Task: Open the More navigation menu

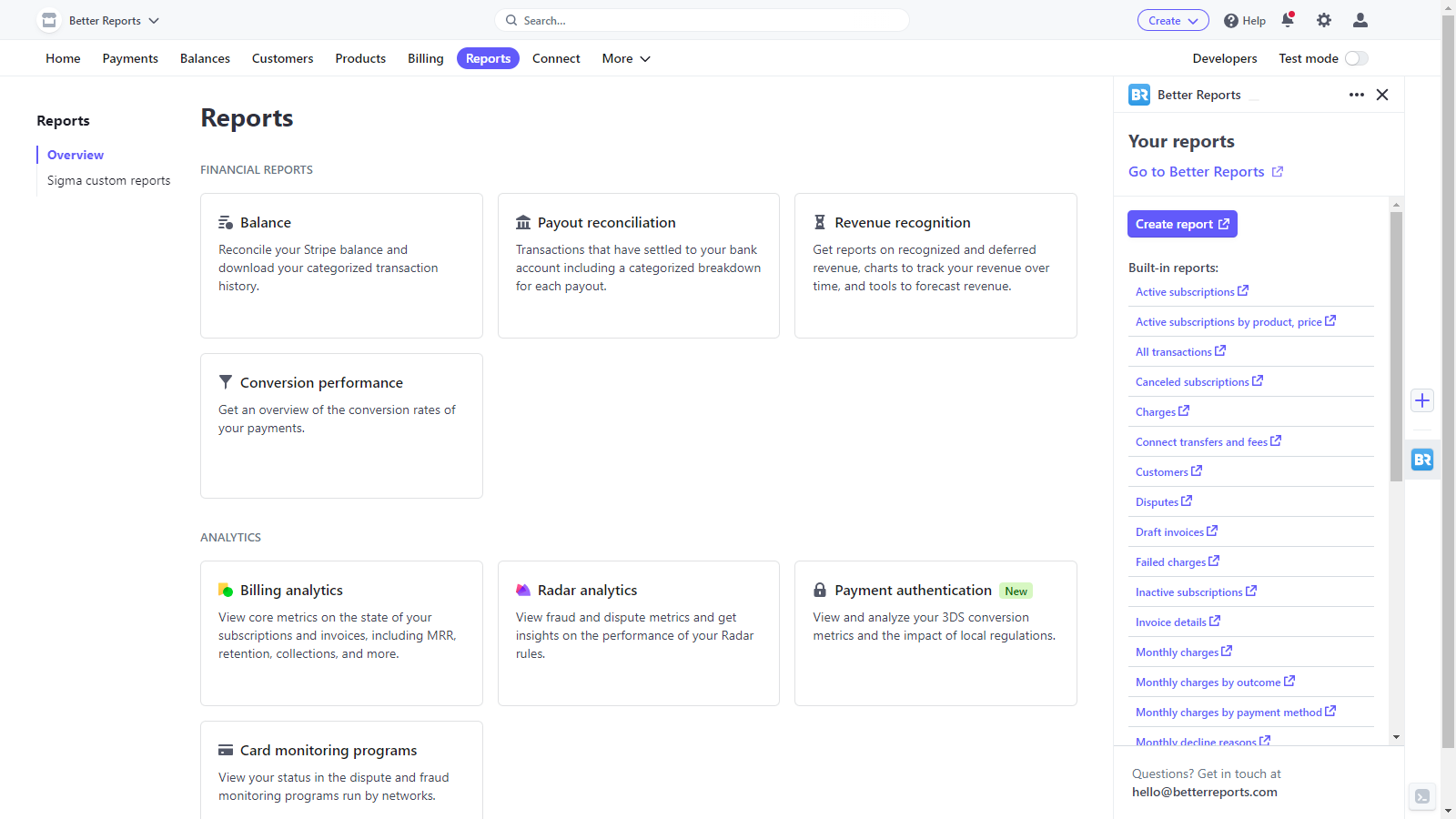Action: tap(625, 58)
